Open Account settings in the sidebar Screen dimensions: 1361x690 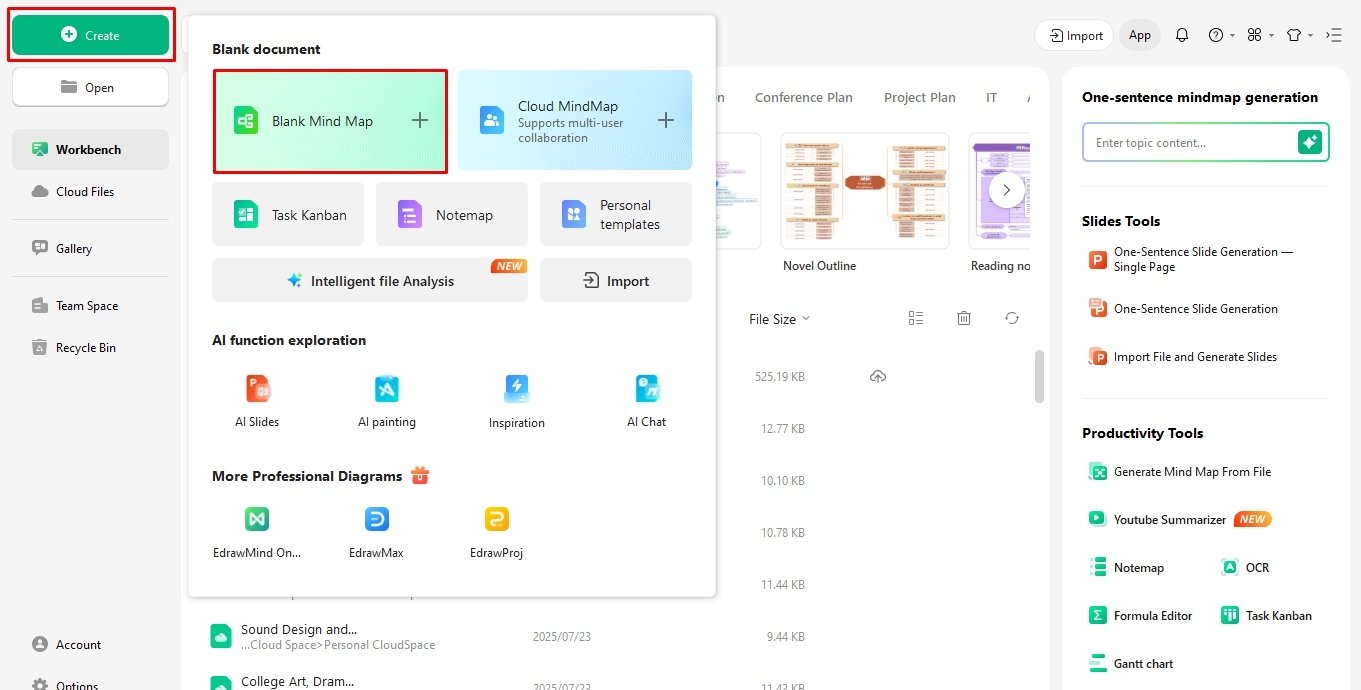(90, 644)
